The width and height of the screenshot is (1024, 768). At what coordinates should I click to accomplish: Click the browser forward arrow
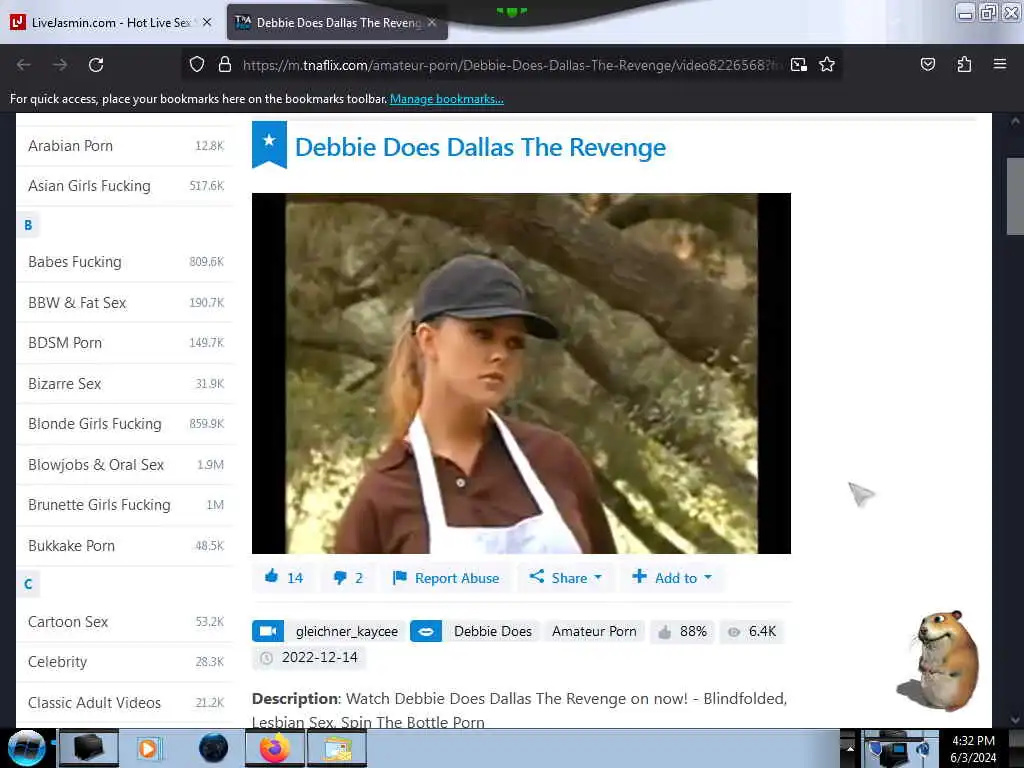click(60, 65)
